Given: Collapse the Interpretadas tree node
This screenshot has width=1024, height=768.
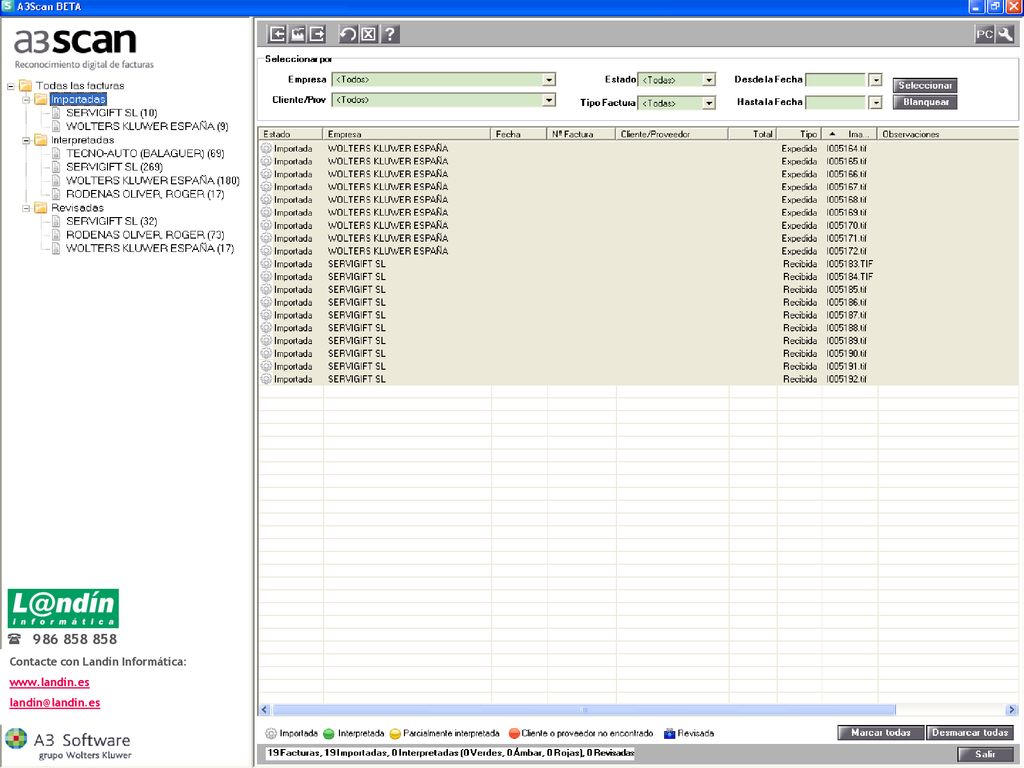Looking at the screenshot, I should [26, 140].
